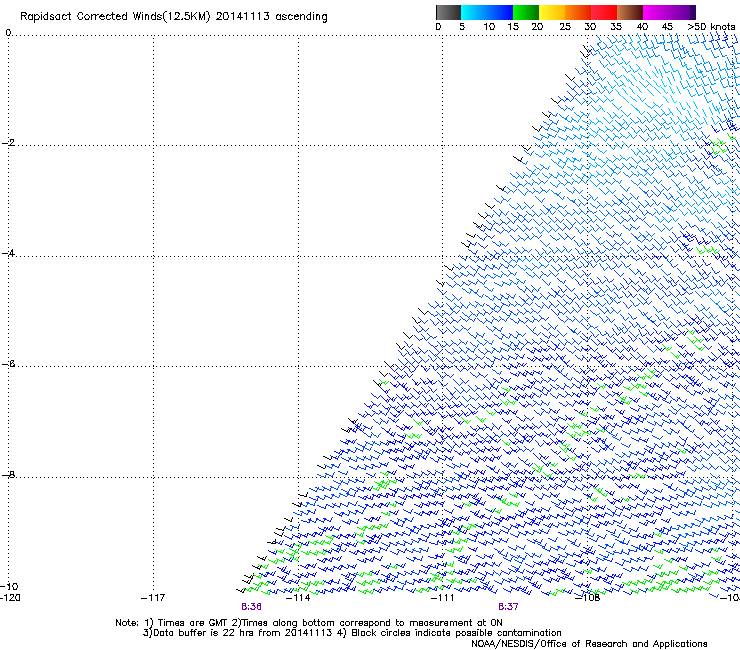This screenshot has height=650, width=740.
Task: Click the note 'Black circles indicate possible contamination'
Action: click(x=456, y=633)
